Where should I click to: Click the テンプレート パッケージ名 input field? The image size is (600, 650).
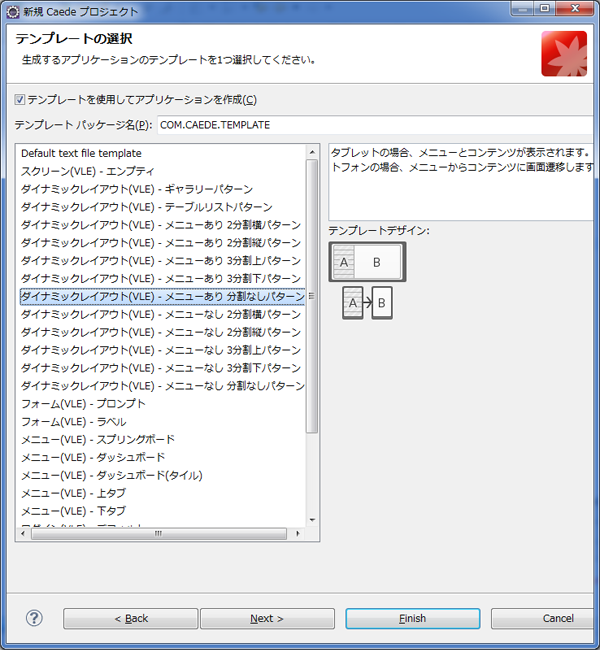click(377, 125)
